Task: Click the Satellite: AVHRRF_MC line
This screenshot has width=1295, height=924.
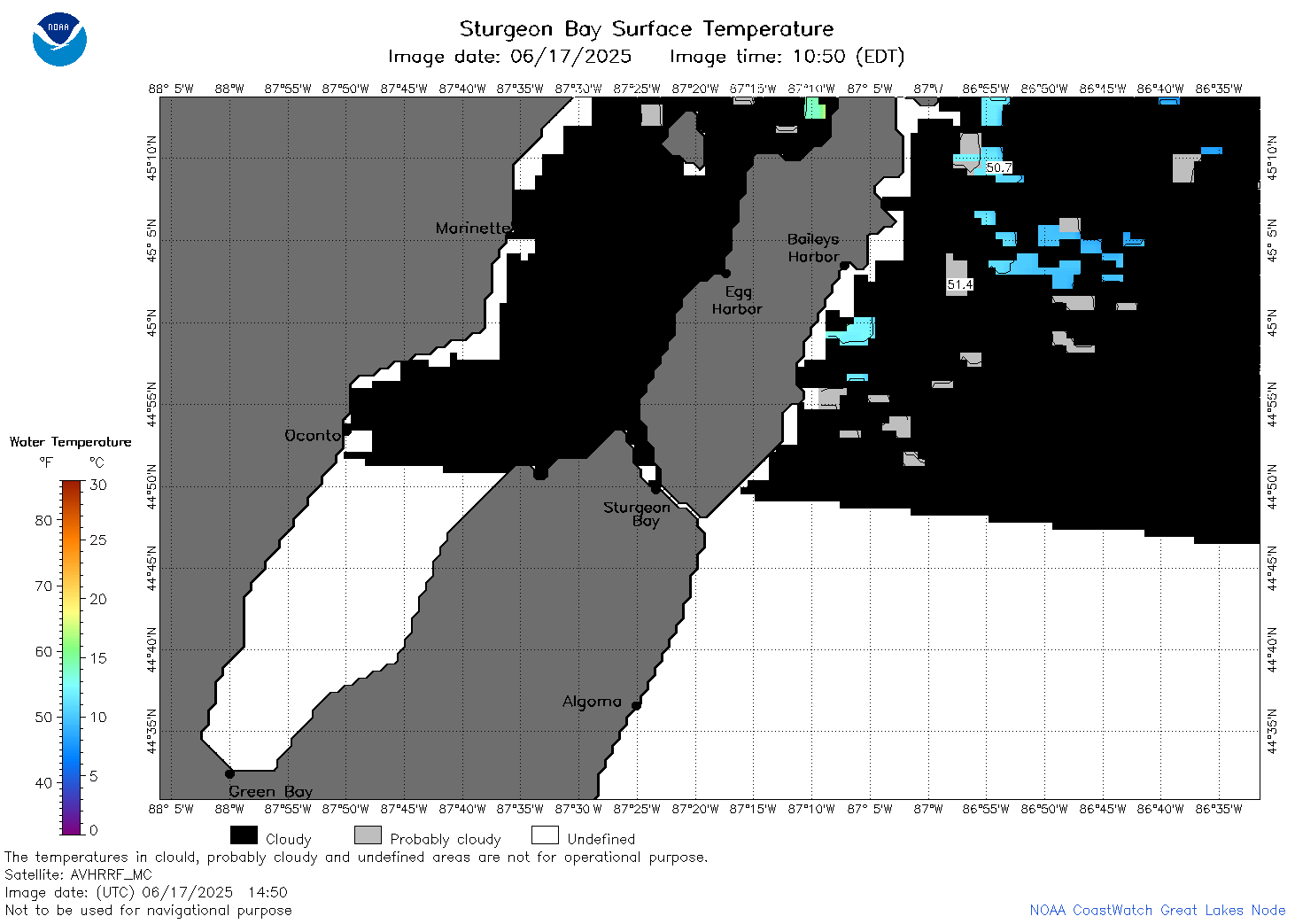Action: (x=78, y=874)
